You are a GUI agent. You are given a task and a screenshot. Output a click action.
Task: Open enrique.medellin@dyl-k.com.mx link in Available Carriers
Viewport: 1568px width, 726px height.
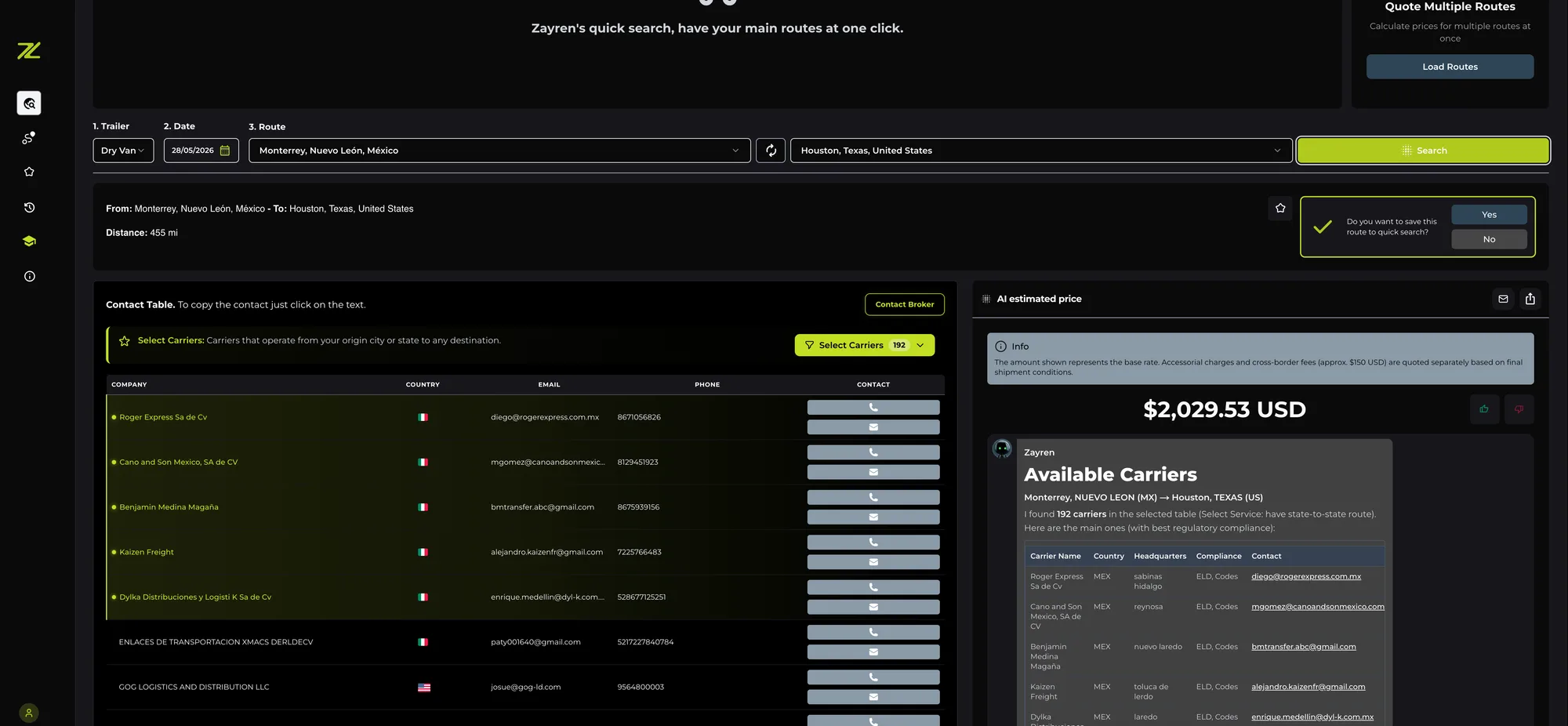point(1312,717)
